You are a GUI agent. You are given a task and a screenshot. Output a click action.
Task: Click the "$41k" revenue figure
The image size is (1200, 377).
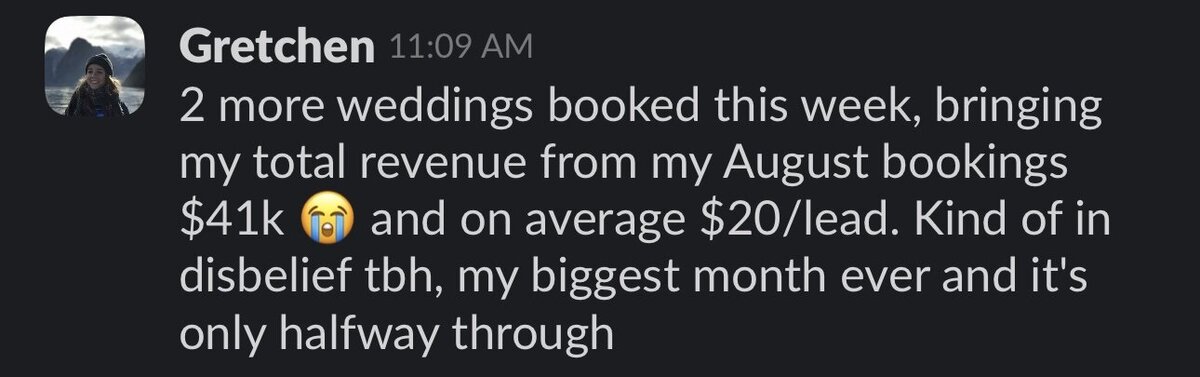[233, 219]
